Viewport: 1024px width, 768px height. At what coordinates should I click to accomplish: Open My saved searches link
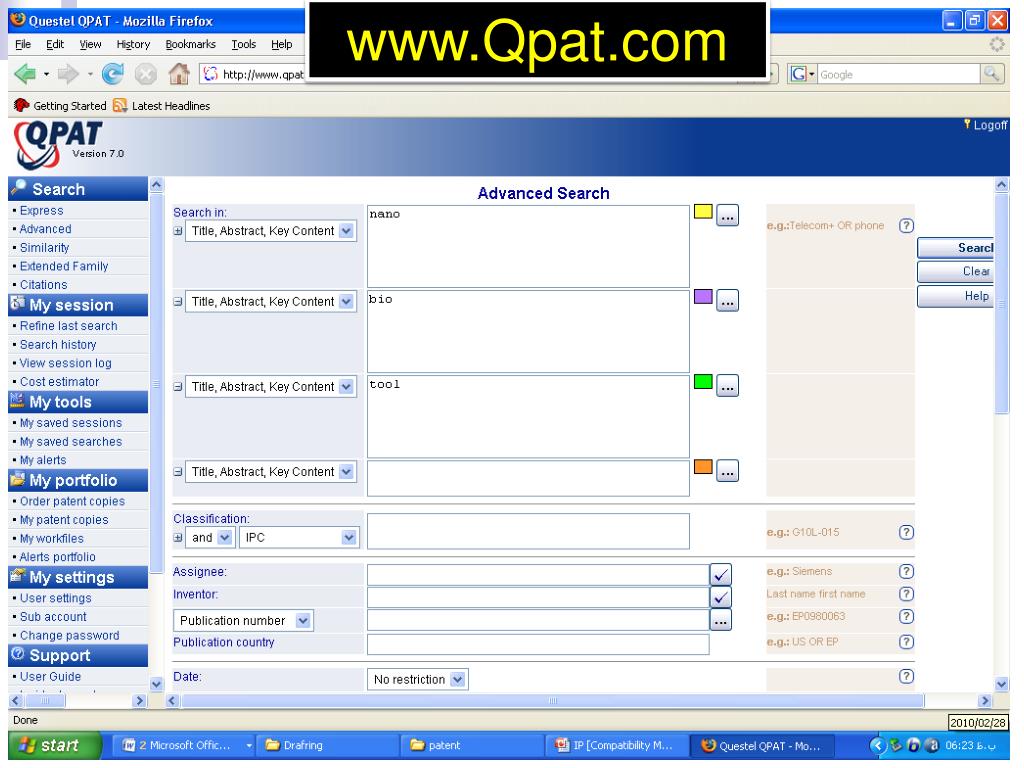(71, 441)
